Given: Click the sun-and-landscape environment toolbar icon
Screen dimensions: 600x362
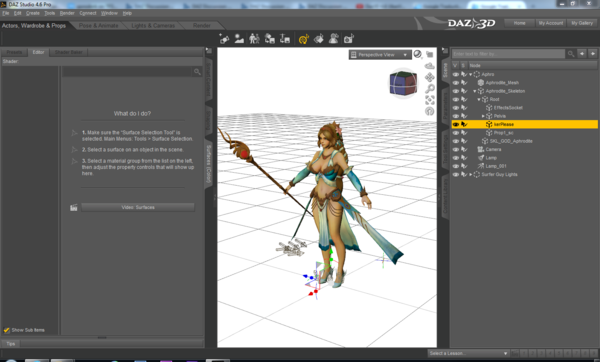Looking at the screenshot, I should (x=239, y=39).
